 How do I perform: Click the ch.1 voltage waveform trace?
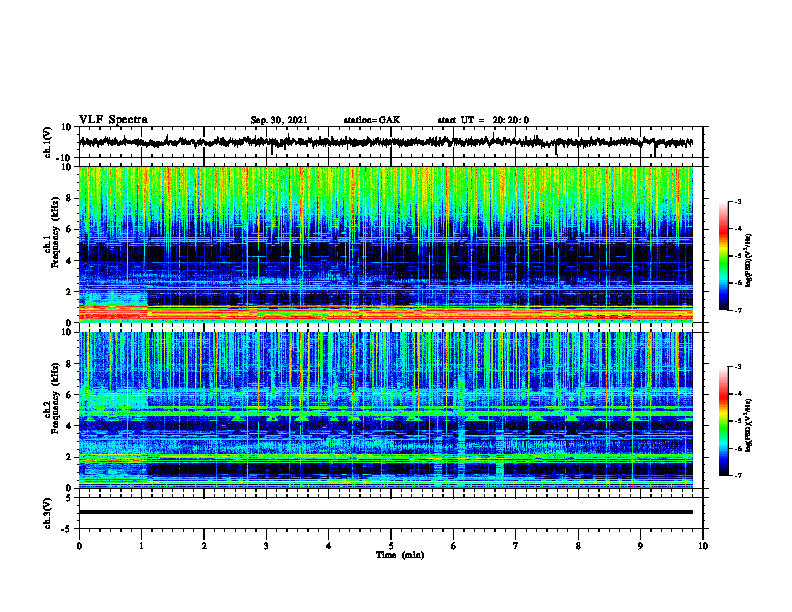tap(385, 142)
